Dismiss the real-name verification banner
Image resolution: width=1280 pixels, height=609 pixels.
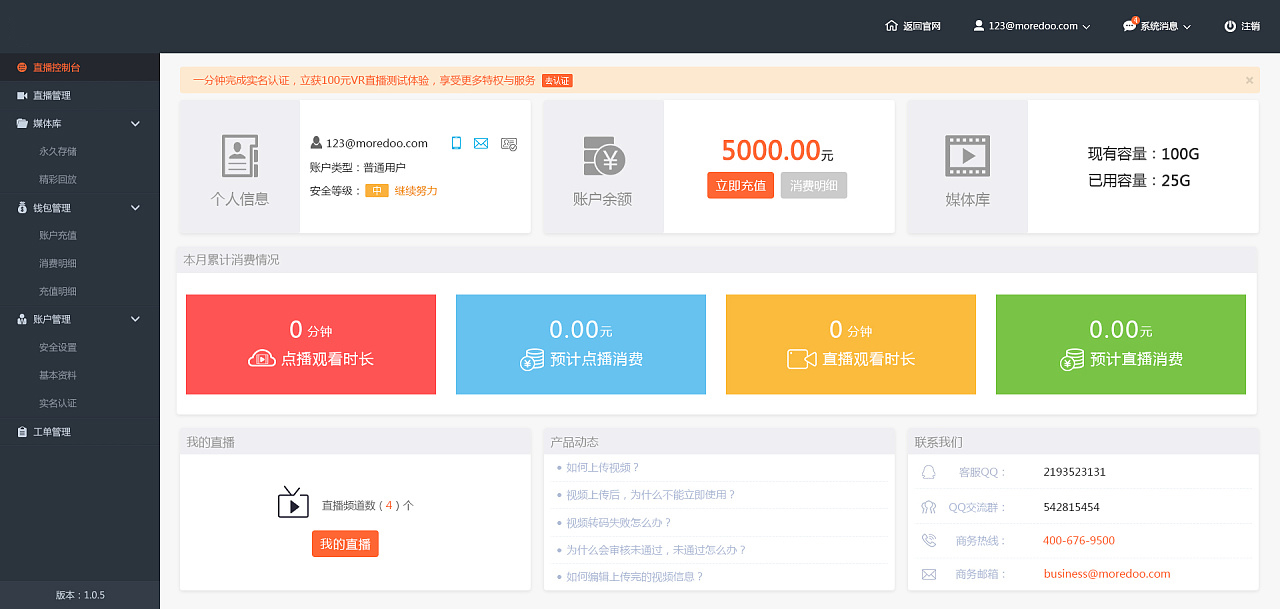[x=1249, y=80]
